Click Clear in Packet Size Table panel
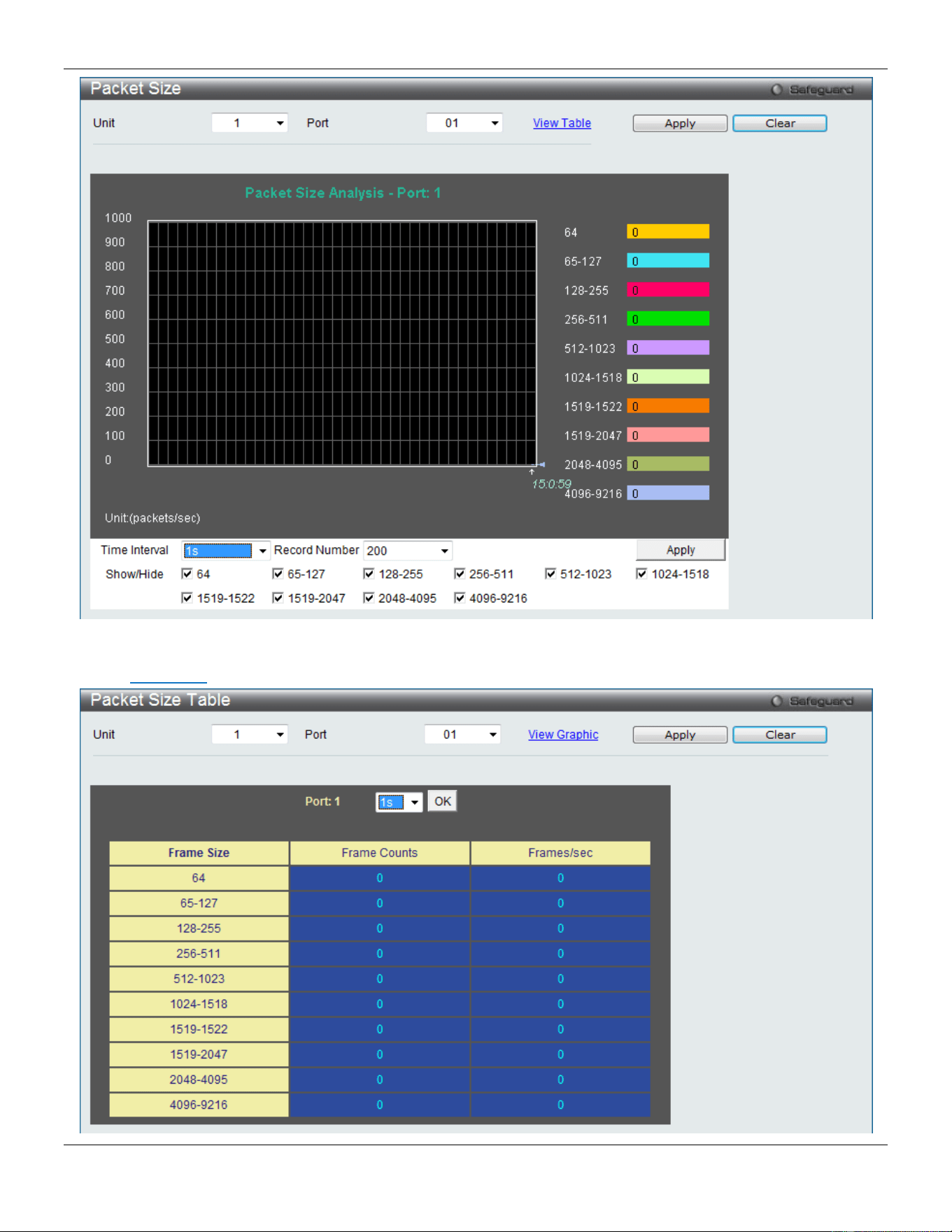The image size is (952, 1232). click(780, 735)
